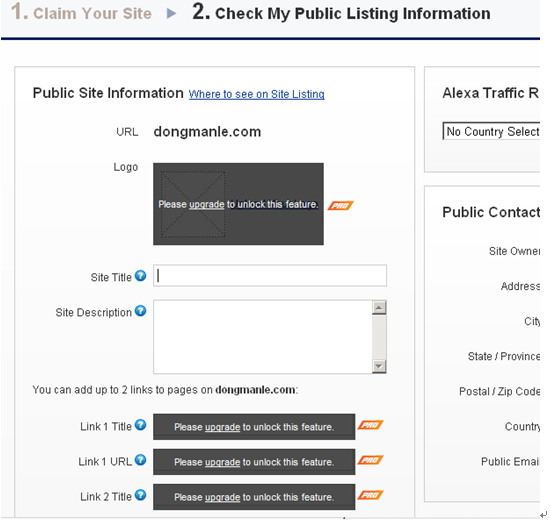Open the No Country Selected dropdown

pos(491,131)
